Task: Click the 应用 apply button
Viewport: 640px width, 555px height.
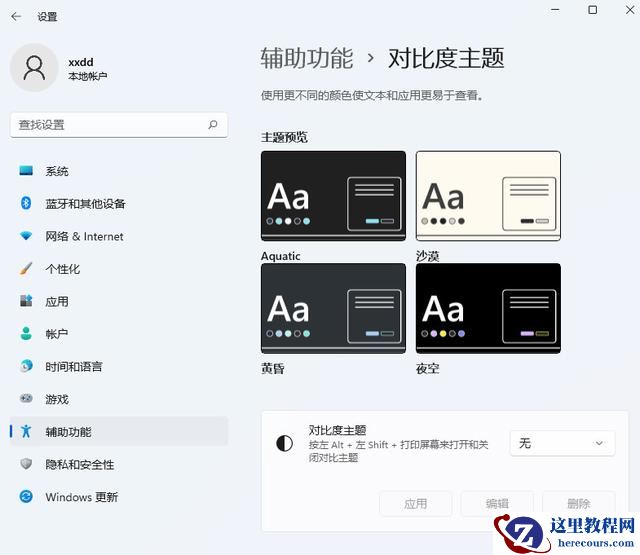Action: pos(416,504)
